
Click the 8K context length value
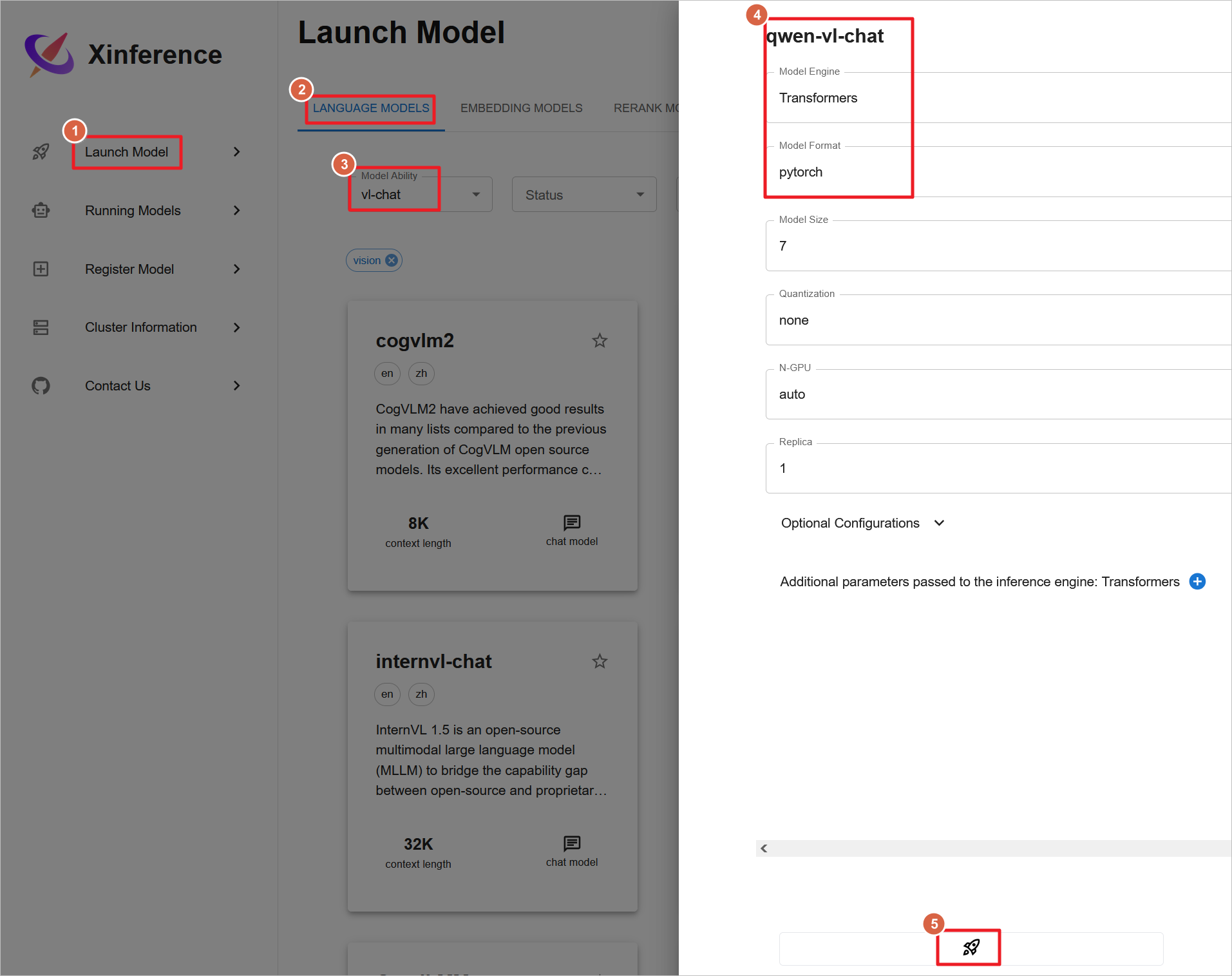(x=418, y=523)
